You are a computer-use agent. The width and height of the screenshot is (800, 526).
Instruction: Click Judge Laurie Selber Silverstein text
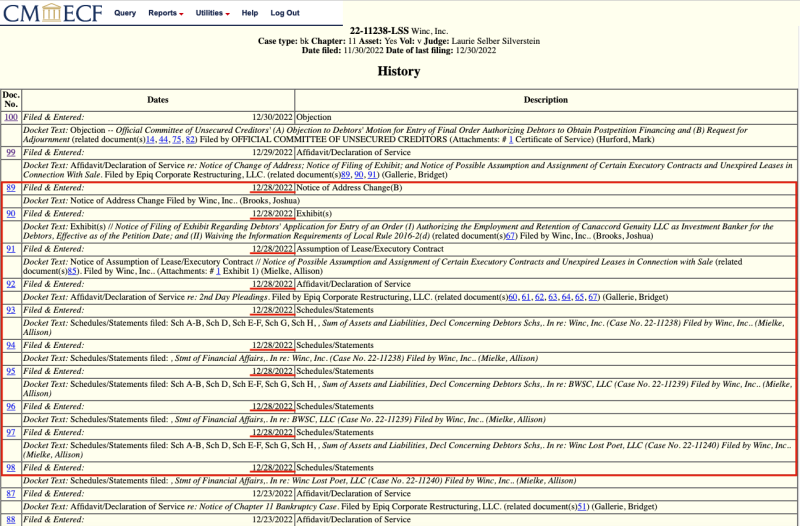coord(484,41)
